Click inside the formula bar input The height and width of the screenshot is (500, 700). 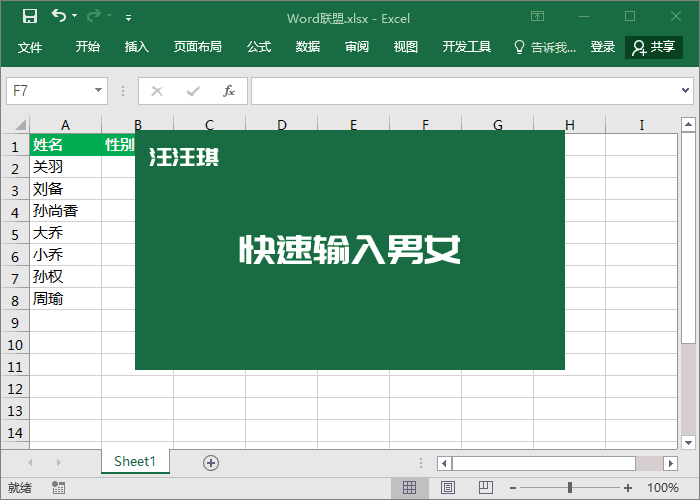pyautogui.click(x=466, y=91)
